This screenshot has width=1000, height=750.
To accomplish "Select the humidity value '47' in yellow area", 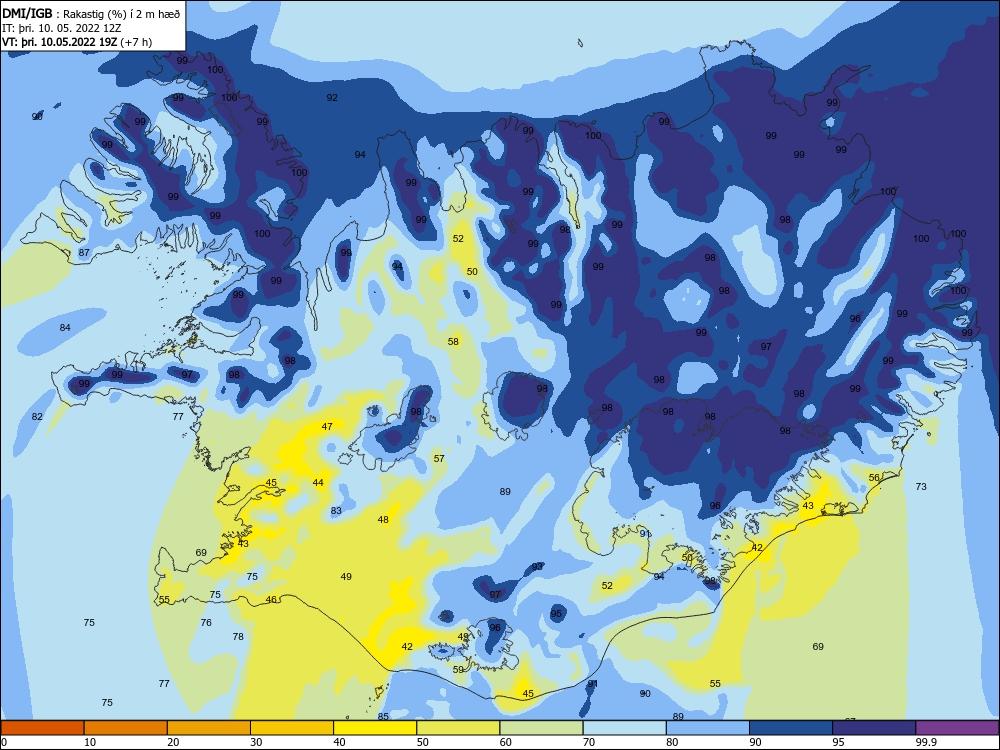I will tap(327, 427).
